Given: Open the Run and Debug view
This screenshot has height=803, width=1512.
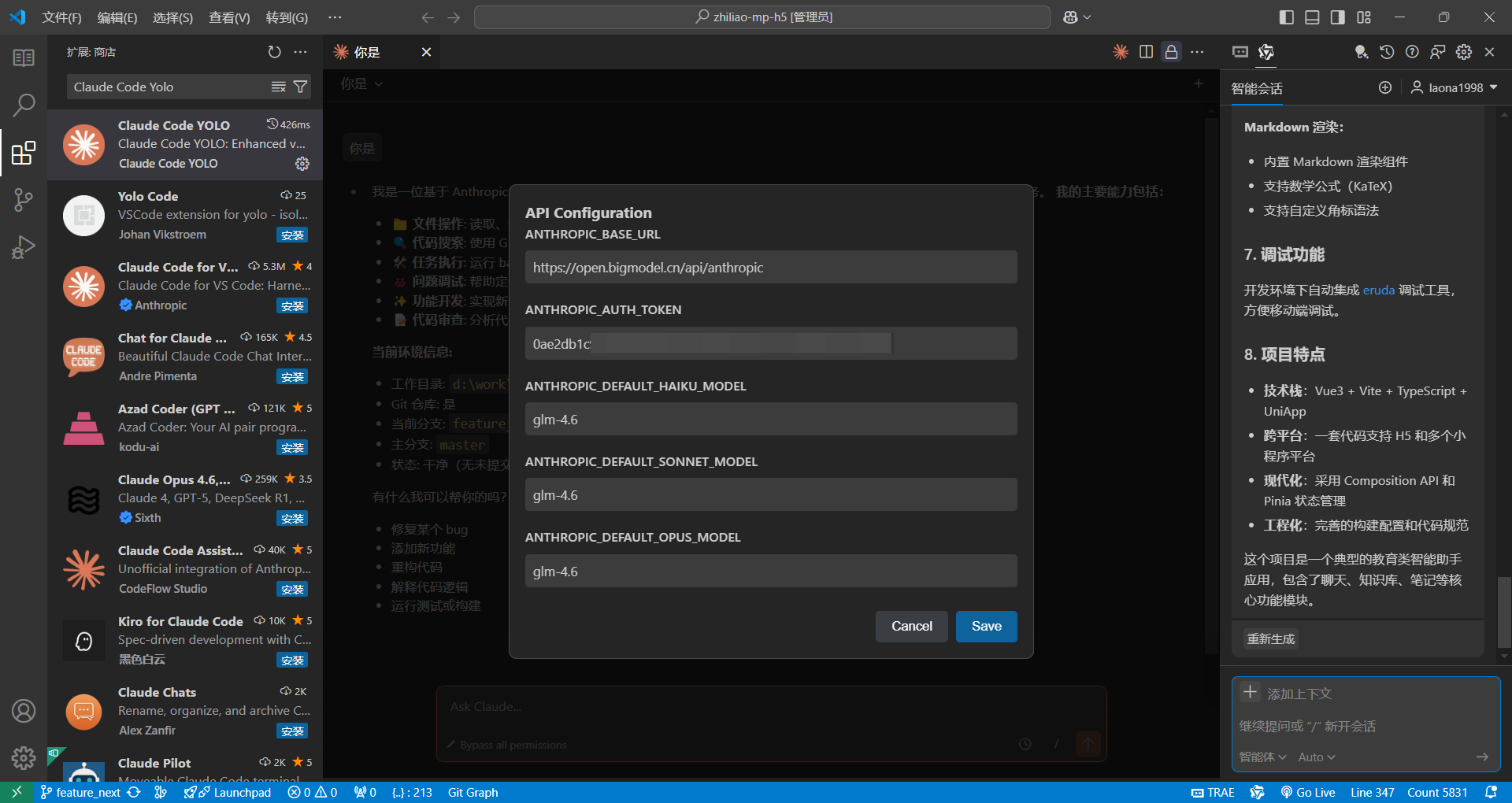Looking at the screenshot, I should coord(24,247).
